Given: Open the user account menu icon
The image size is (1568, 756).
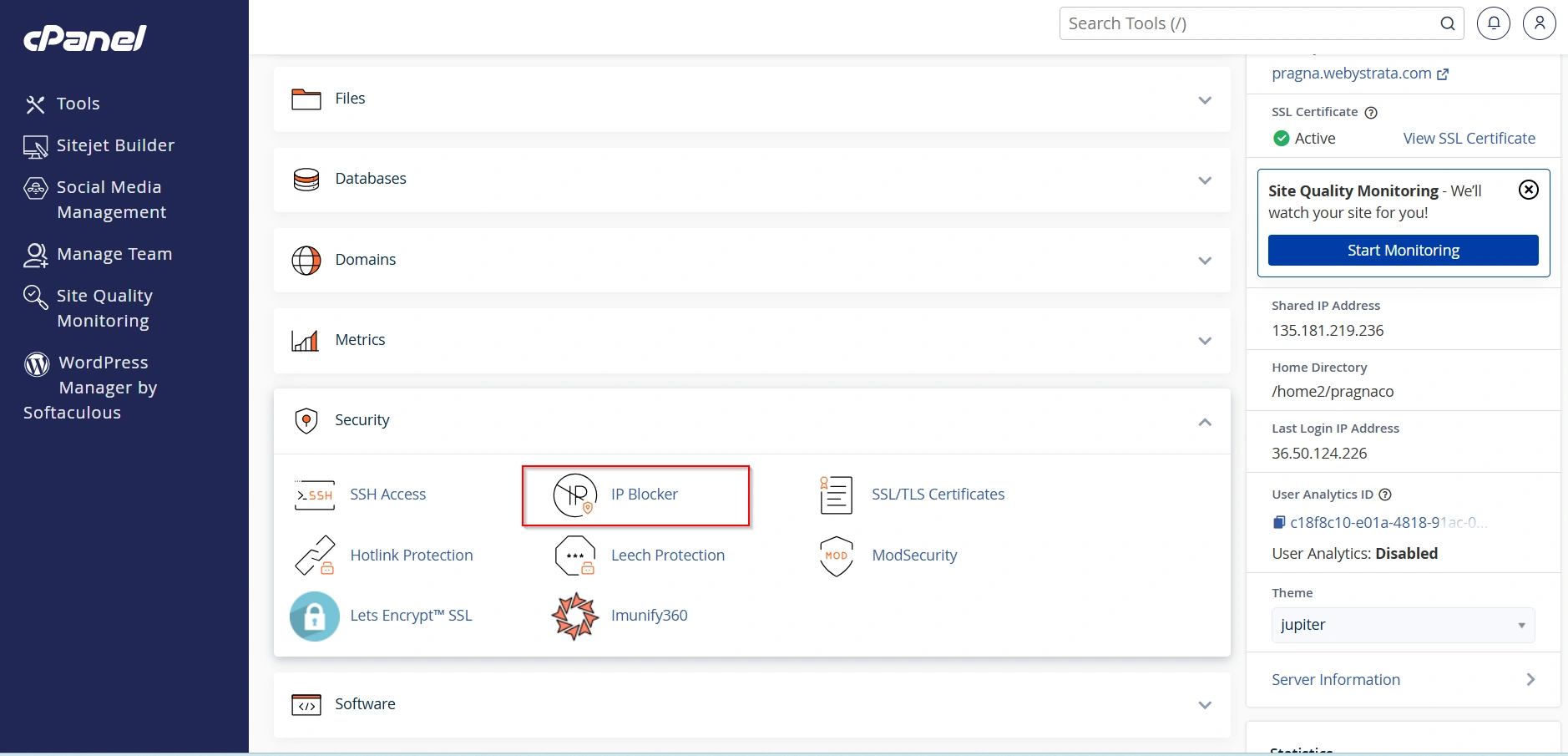Looking at the screenshot, I should coord(1540,23).
